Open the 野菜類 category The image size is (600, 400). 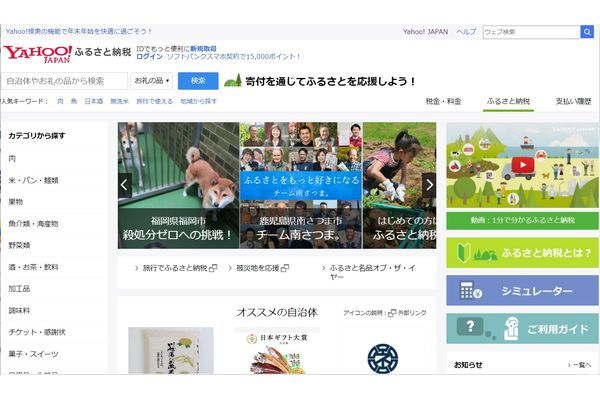pos(19,245)
